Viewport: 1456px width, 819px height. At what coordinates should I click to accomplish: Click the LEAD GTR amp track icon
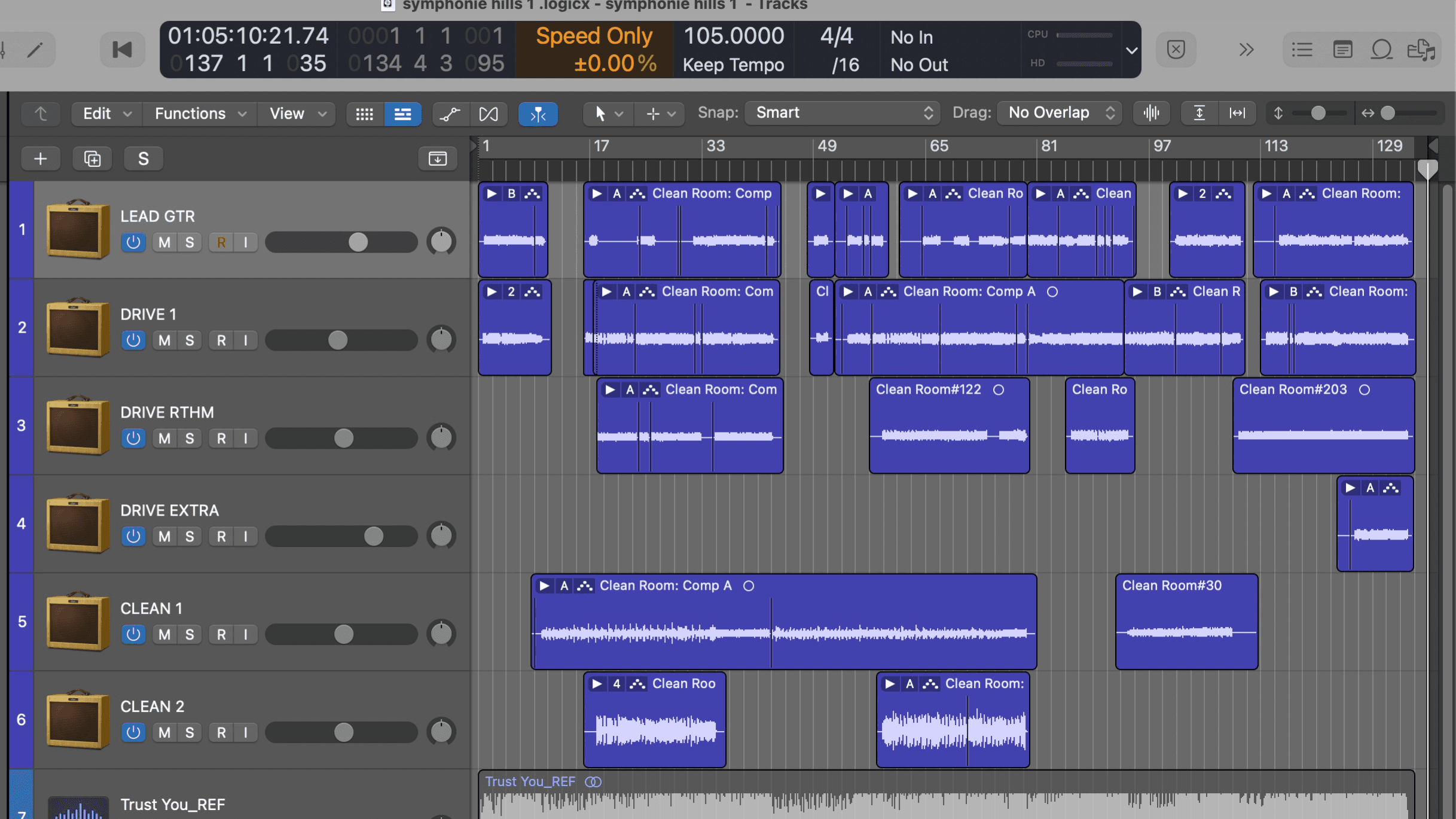click(78, 229)
